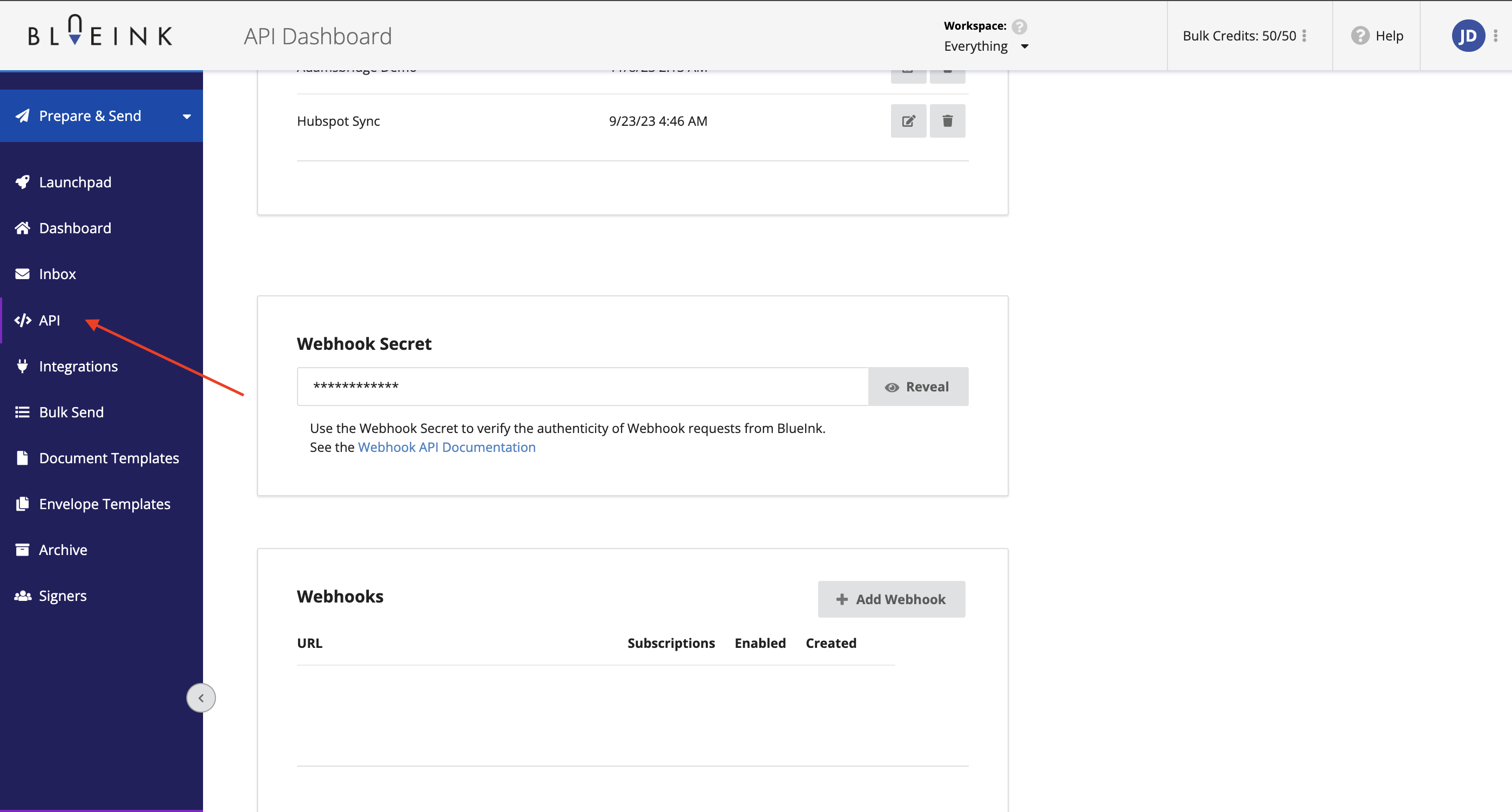Screen dimensions: 1512x812
Task: Click the Created column header
Action: point(831,643)
